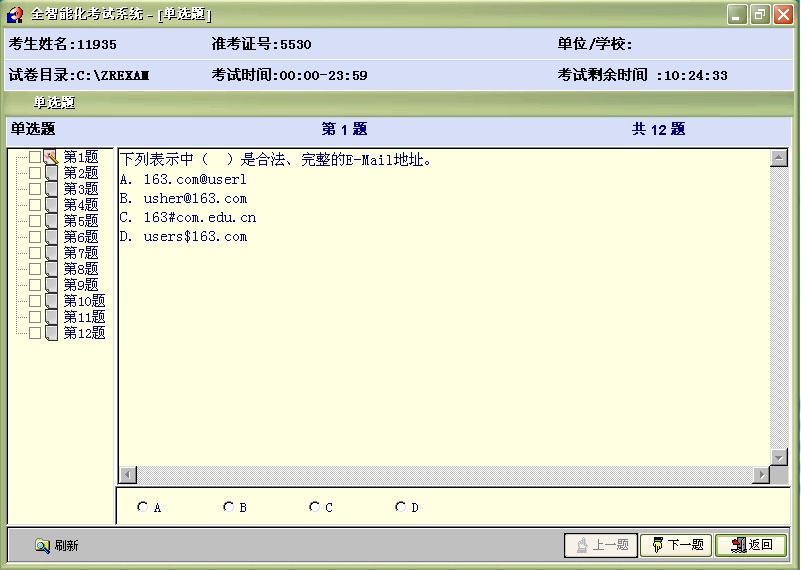Click the document icon beside 第12题
This screenshot has height=570, width=801.
click(x=51, y=333)
